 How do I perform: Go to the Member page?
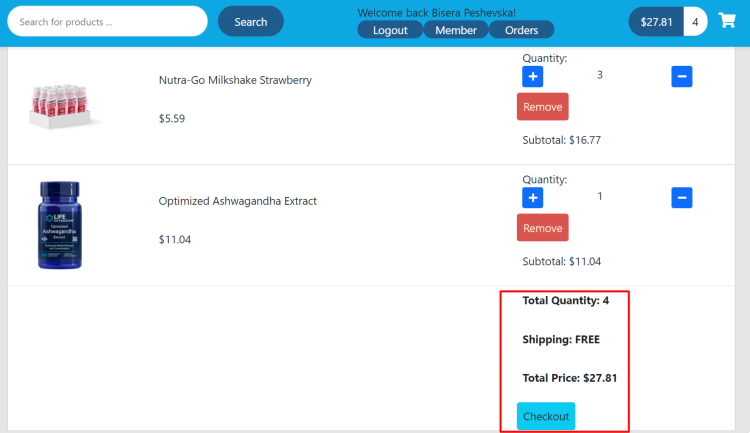click(455, 30)
